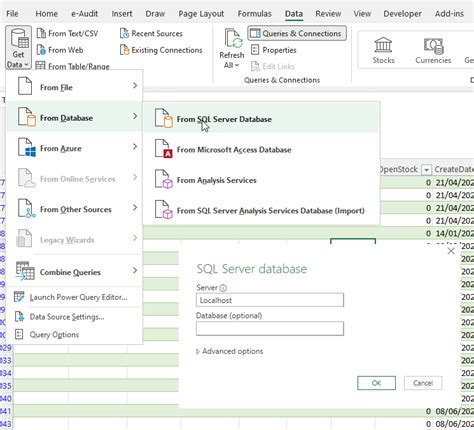
Task: Click the Database (optional) input field
Action: (x=270, y=328)
